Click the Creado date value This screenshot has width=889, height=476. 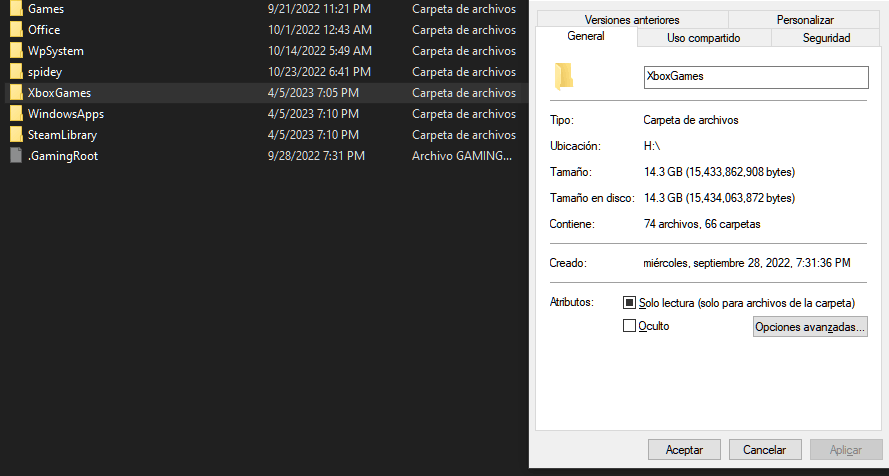tap(747, 263)
